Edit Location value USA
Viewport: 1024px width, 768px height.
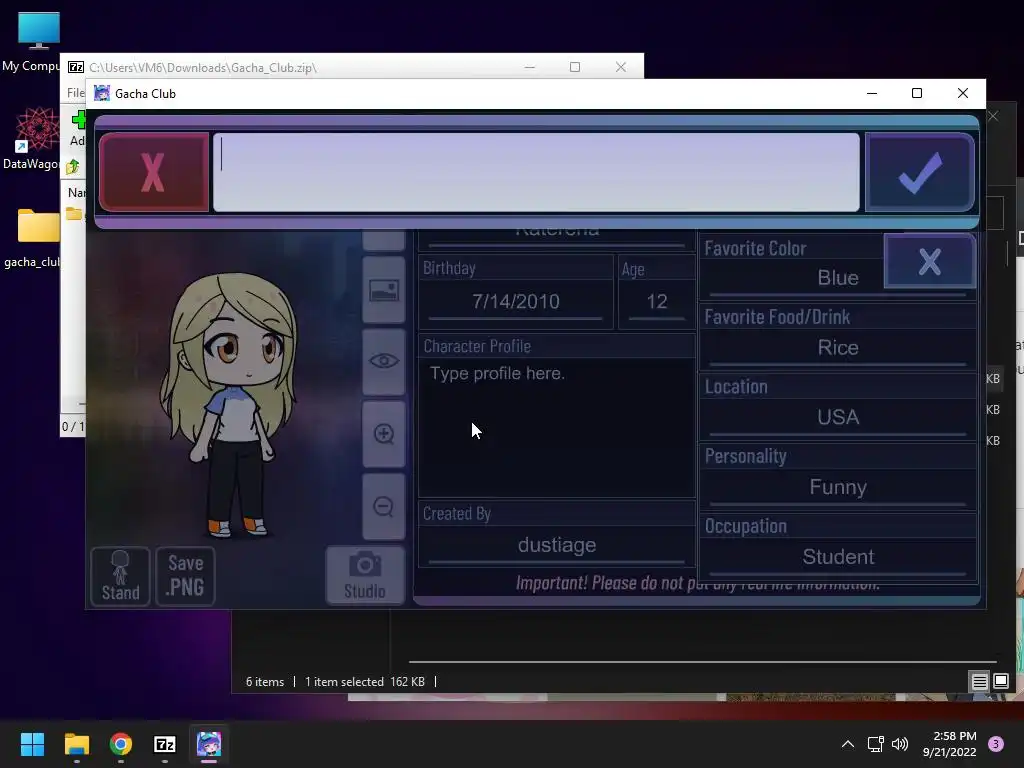(838, 417)
